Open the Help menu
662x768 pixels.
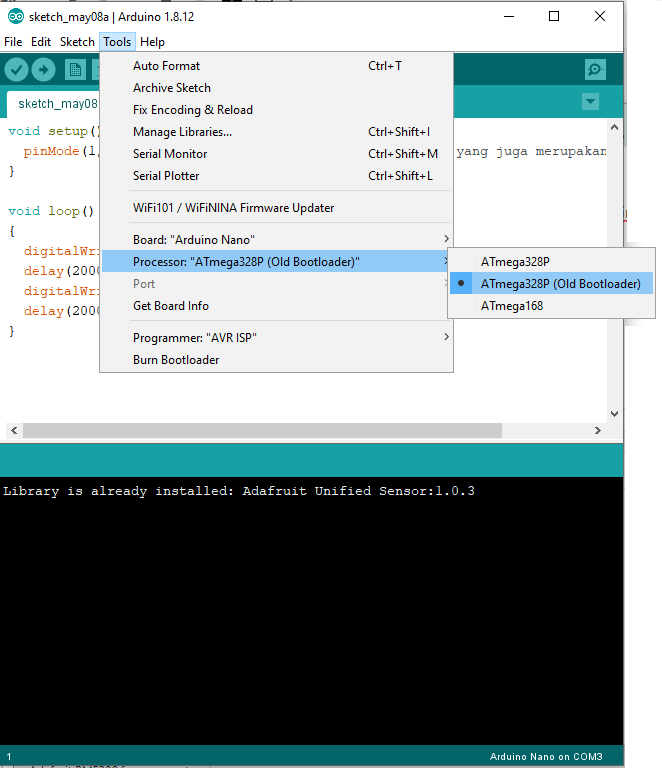[152, 42]
